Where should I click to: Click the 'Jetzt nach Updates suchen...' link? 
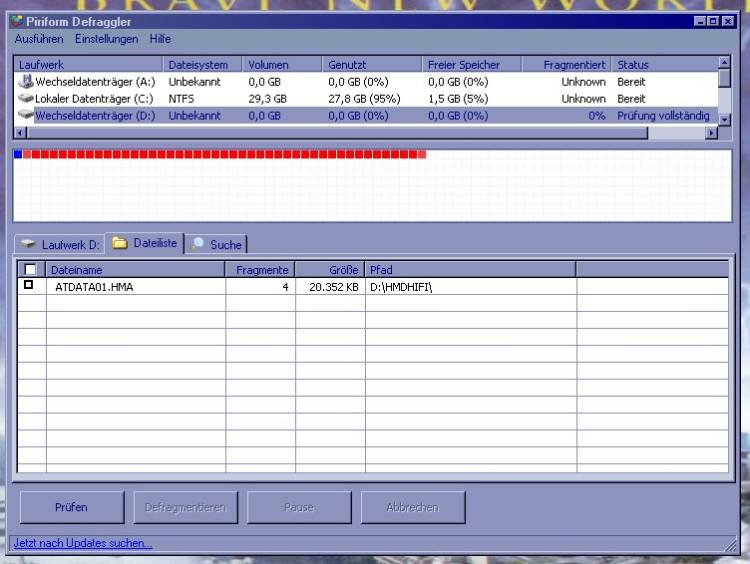[83, 543]
